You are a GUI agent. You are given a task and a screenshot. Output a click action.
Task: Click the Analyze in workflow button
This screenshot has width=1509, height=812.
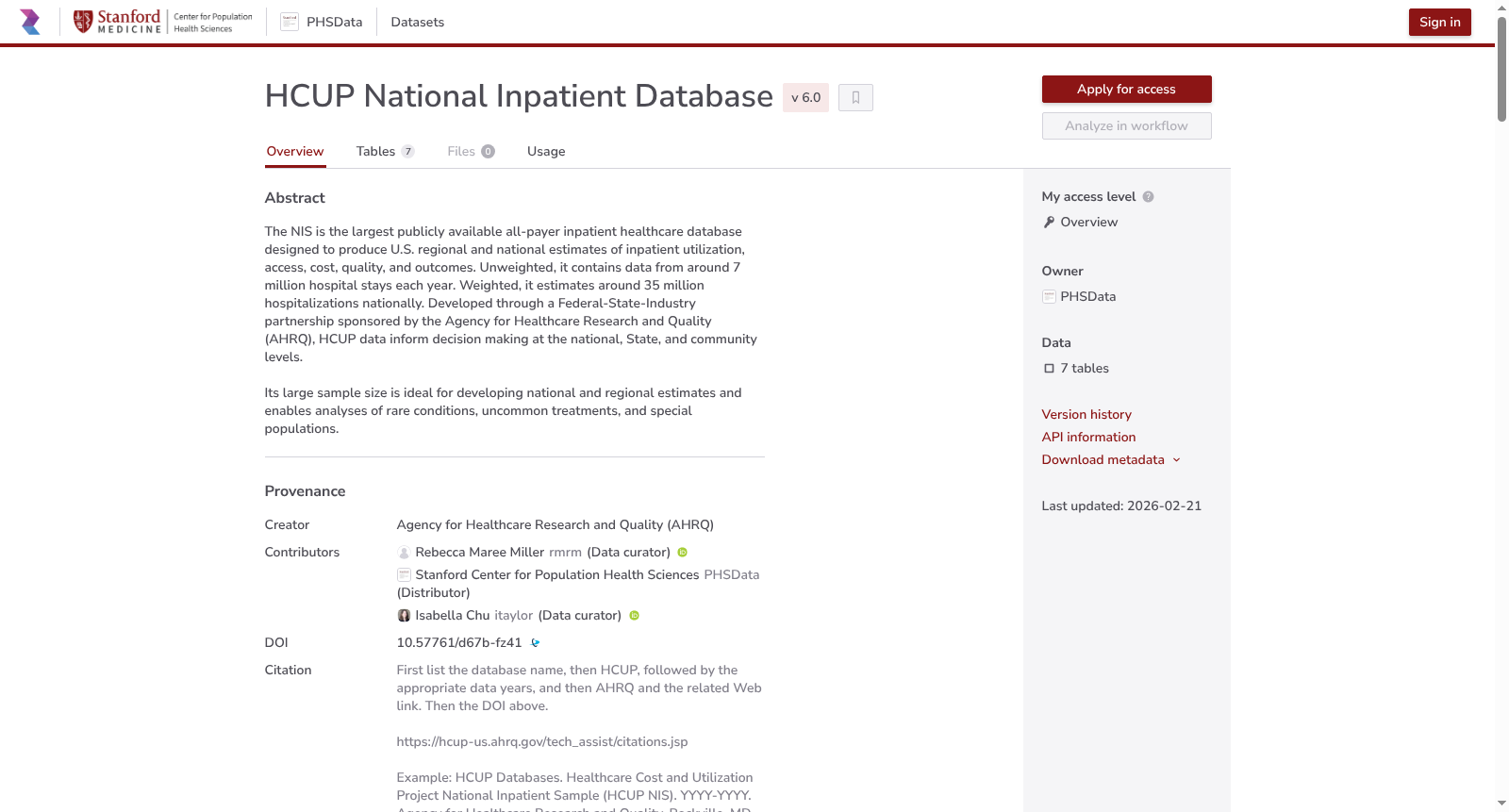pos(1126,125)
